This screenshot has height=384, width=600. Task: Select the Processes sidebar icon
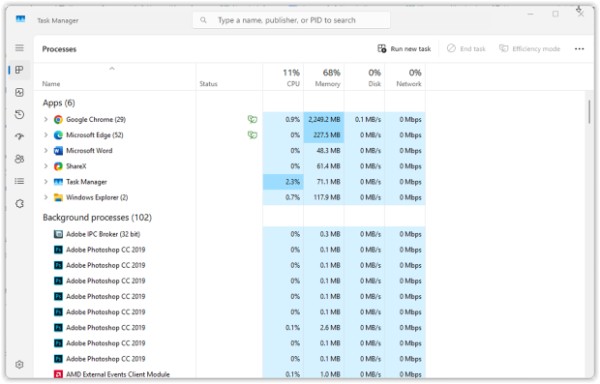point(20,70)
